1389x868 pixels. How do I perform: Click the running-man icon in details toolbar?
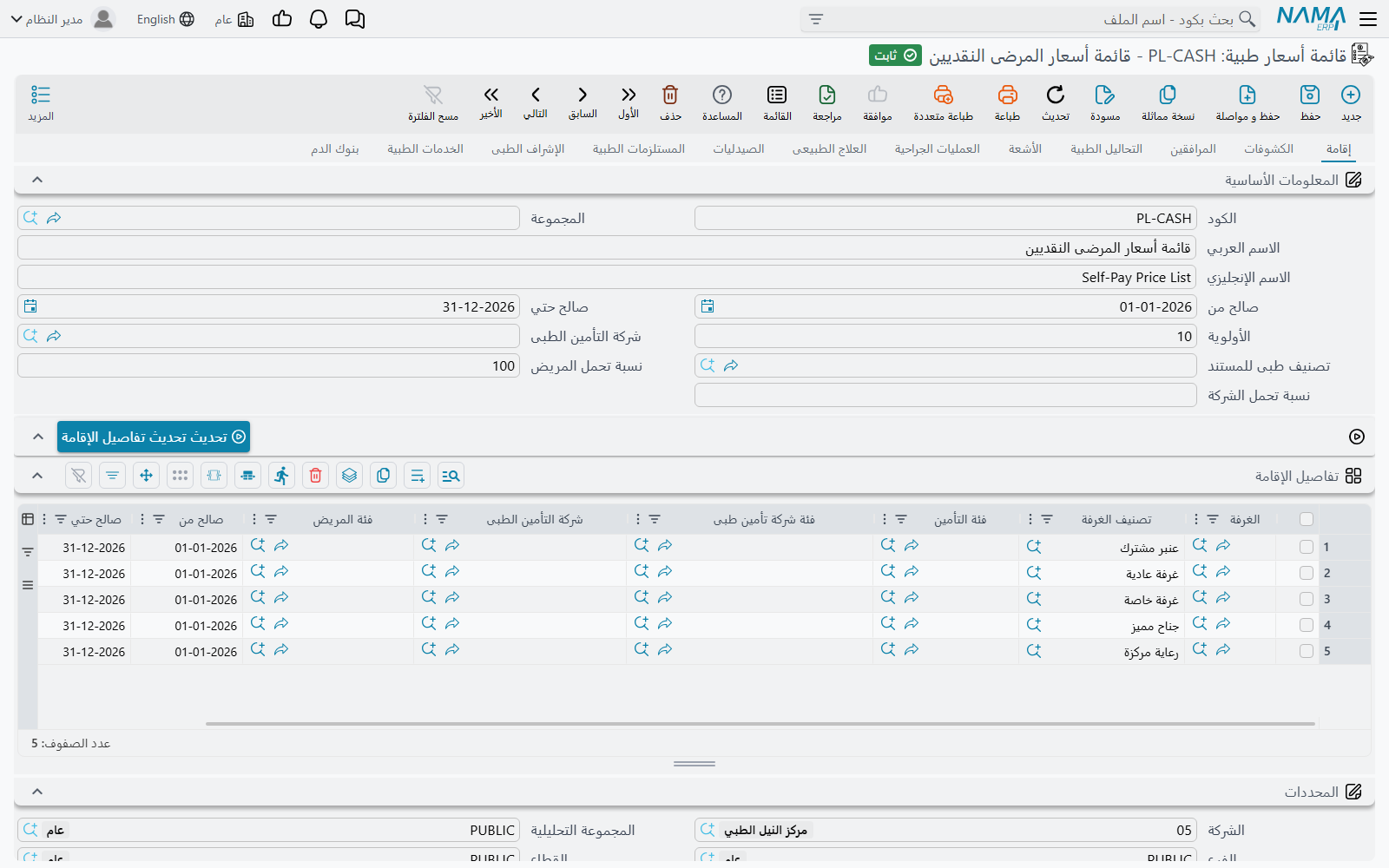pos(281,476)
